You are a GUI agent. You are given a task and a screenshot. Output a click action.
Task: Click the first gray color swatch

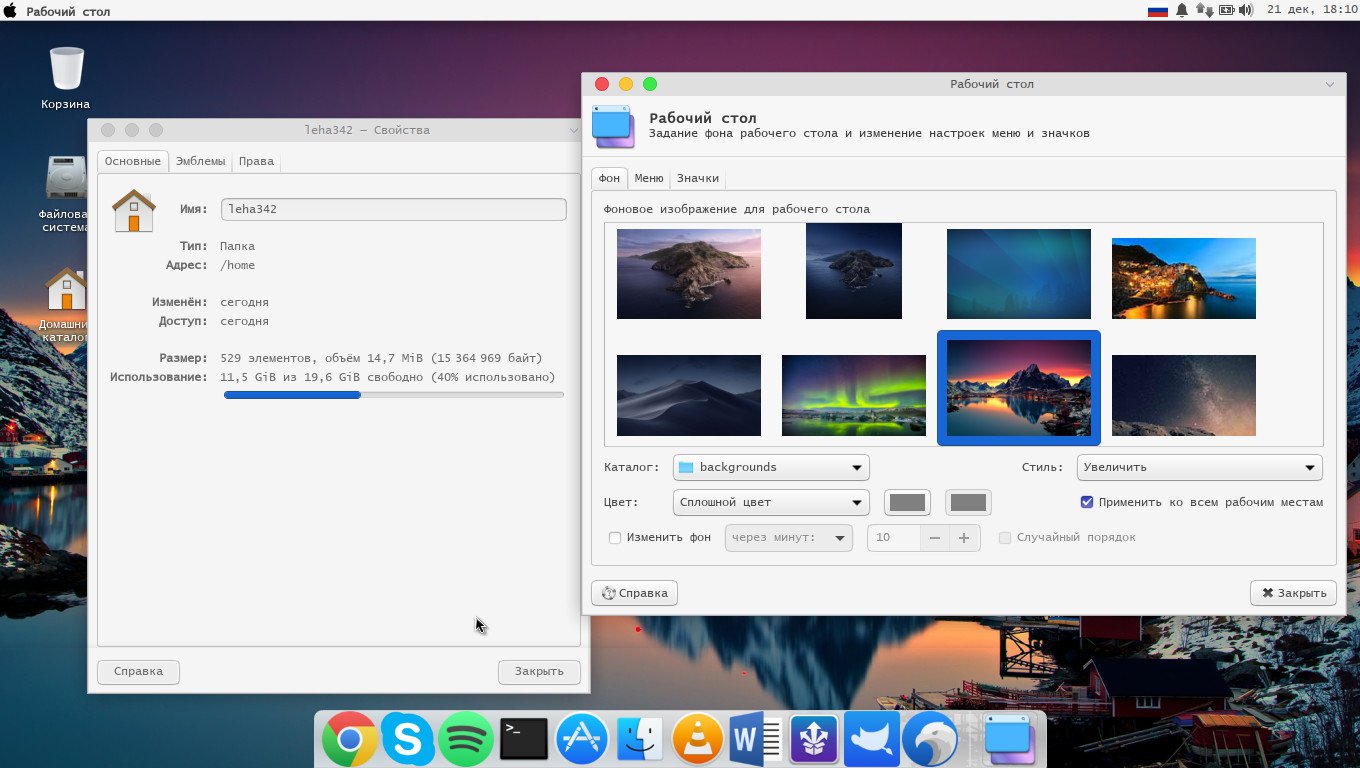[x=907, y=502]
